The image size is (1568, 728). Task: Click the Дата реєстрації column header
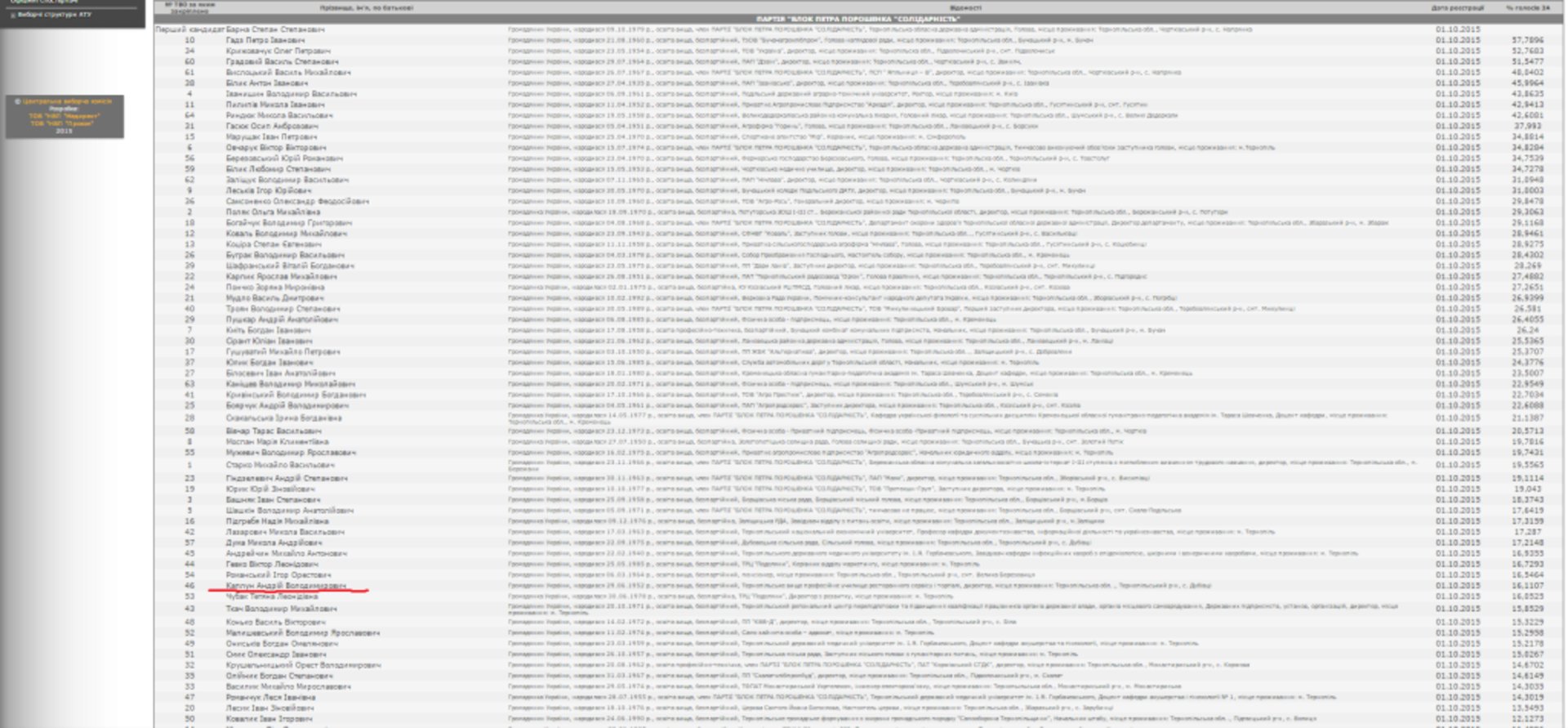1457,7
